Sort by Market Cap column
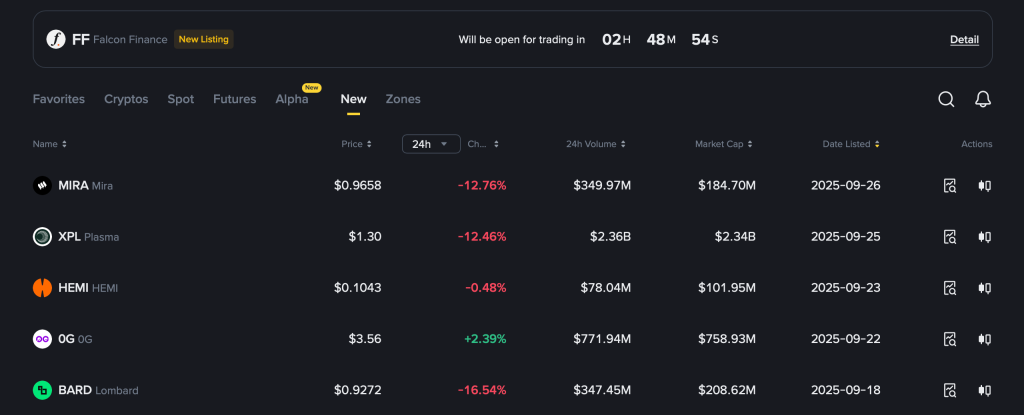Viewport: 1024px width, 415px height. coord(724,144)
